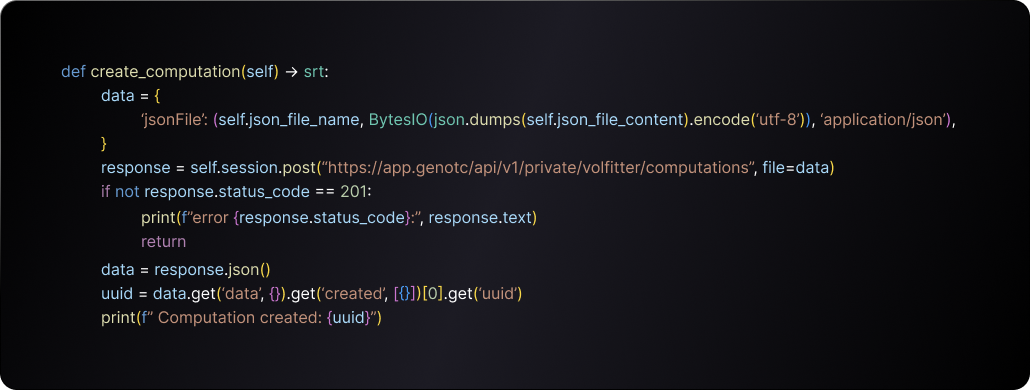This screenshot has width=1030, height=390.
Task: Click 'response.json()' call
Action: click(213, 270)
